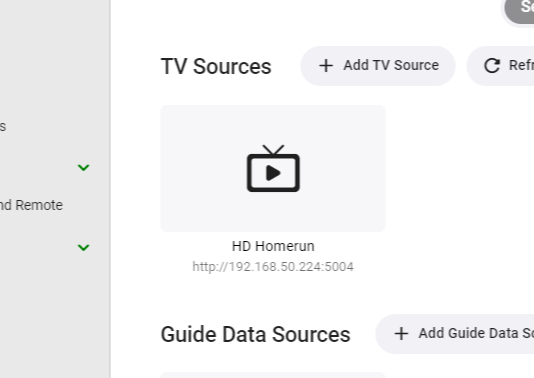Click the gray rounded button at top right
Image resolution: width=534 pixels, height=378 pixels.
point(519,10)
